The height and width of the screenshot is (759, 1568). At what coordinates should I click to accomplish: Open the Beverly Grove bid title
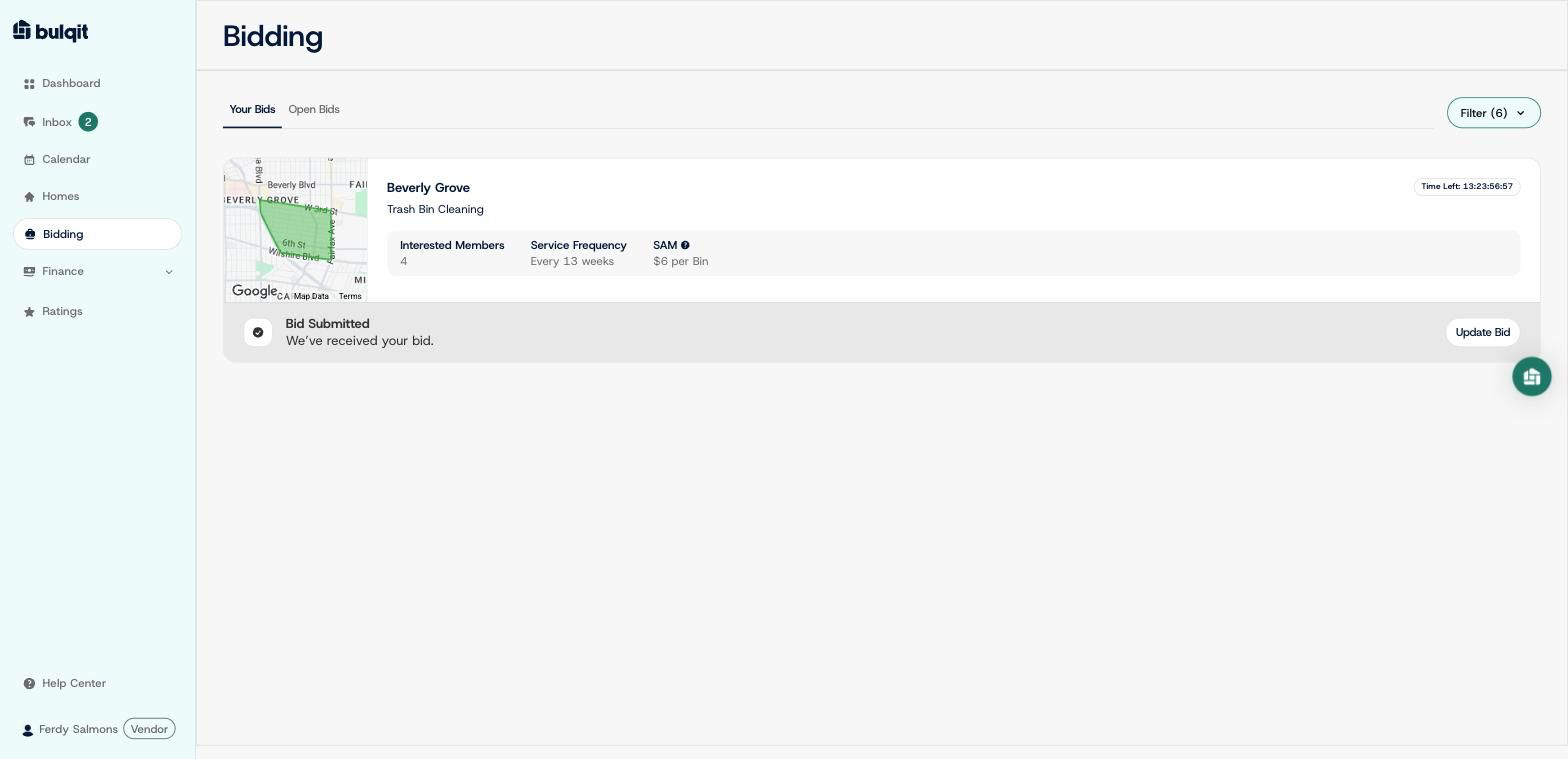pos(428,188)
